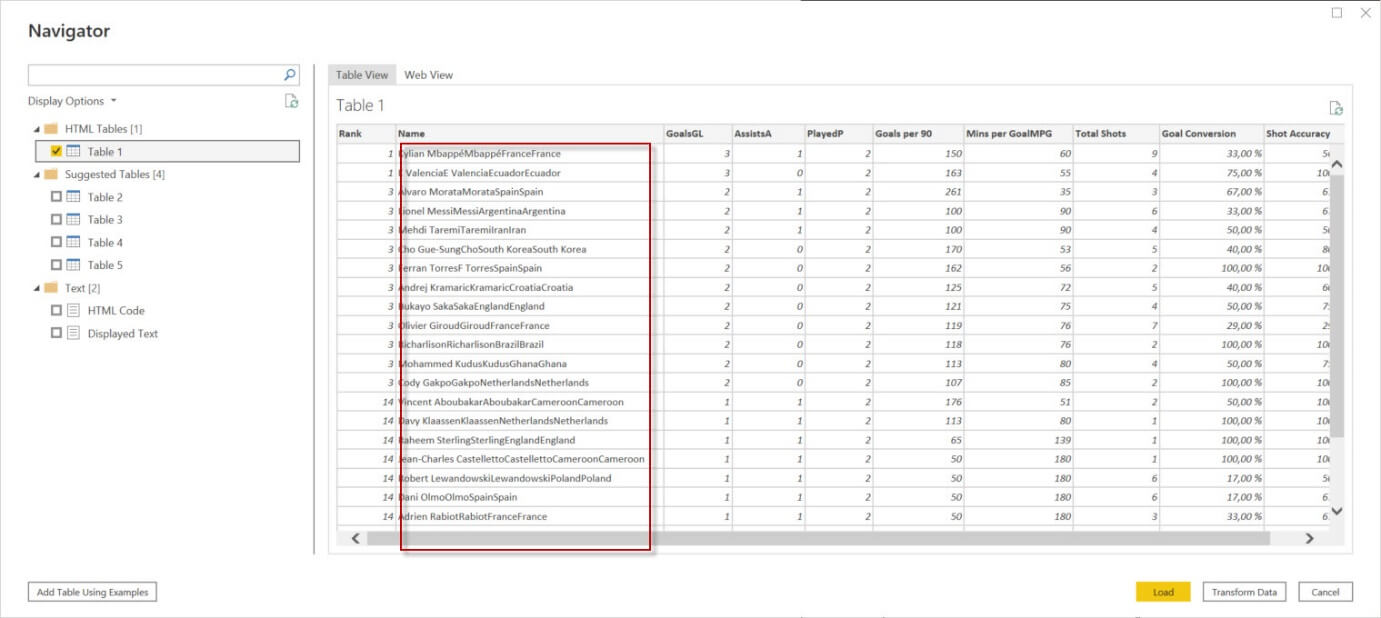Switch to the Web View tab
The image size is (1381, 618).
(x=428, y=75)
